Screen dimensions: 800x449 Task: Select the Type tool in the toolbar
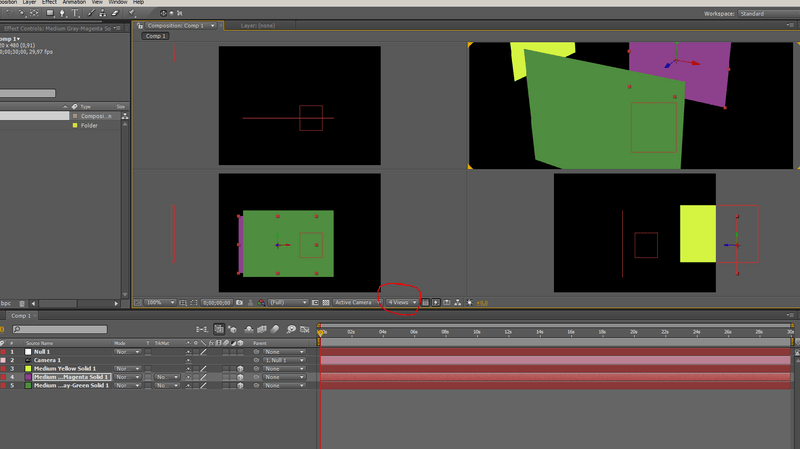coord(75,13)
